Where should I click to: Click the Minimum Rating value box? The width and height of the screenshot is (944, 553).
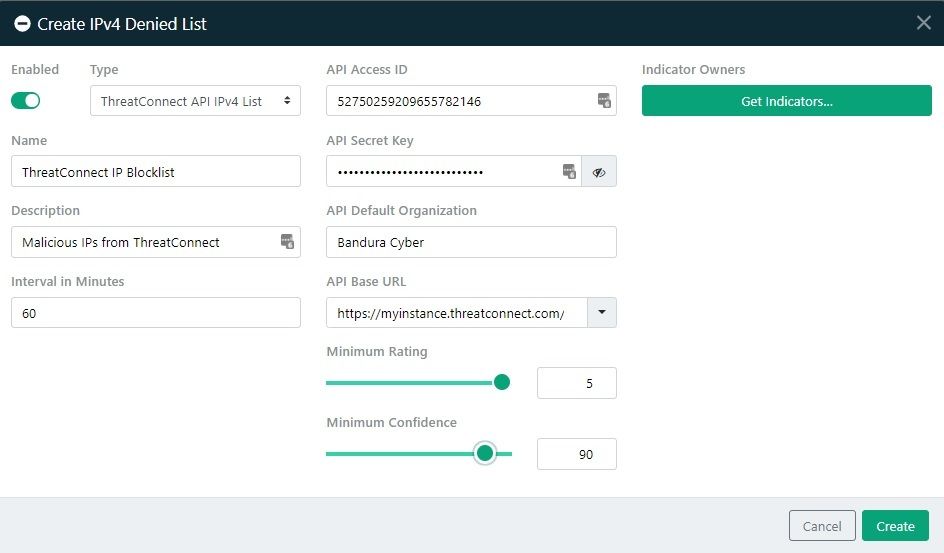coord(576,383)
